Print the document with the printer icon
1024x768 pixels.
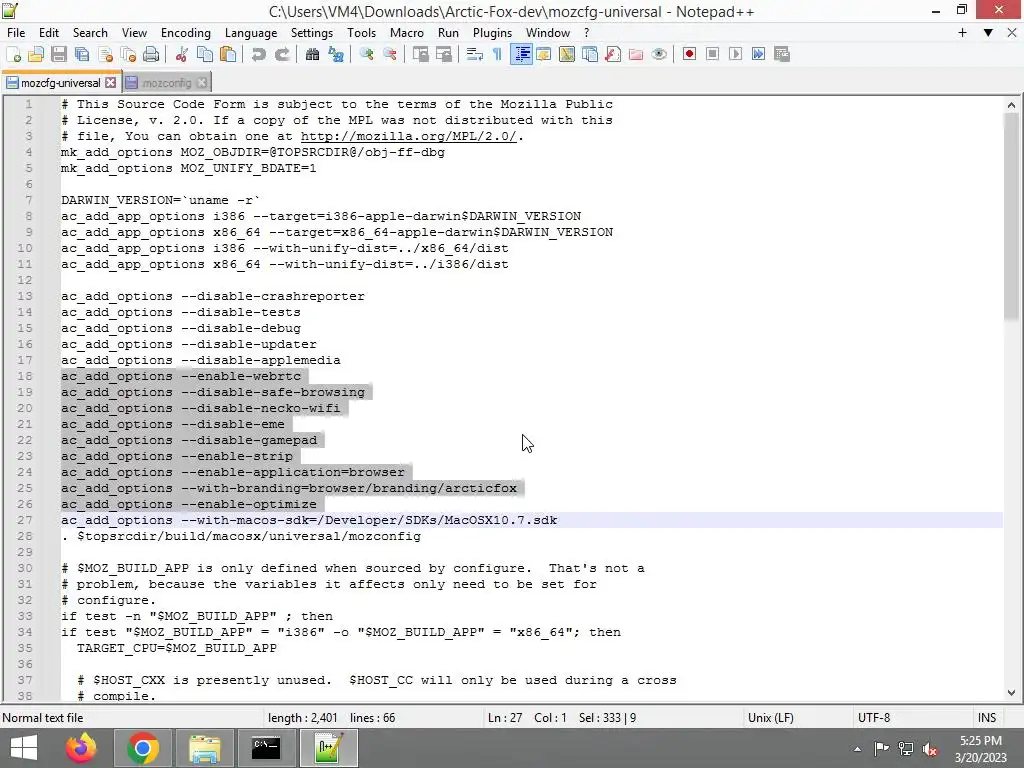coord(151,54)
